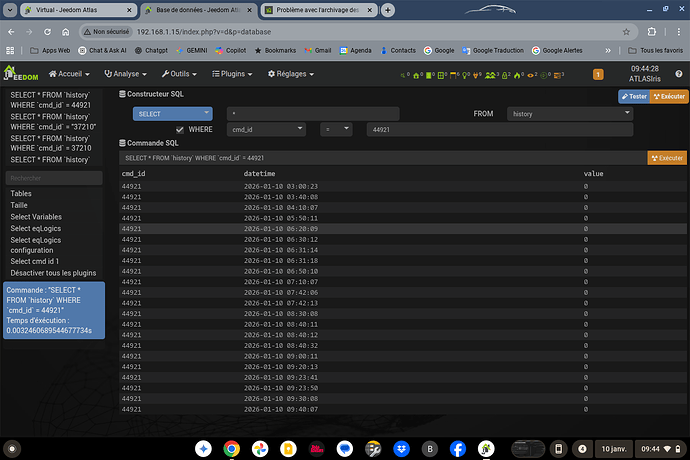The image size is (690, 460).
Task: Click the blue Tester button
Action: click(633, 97)
